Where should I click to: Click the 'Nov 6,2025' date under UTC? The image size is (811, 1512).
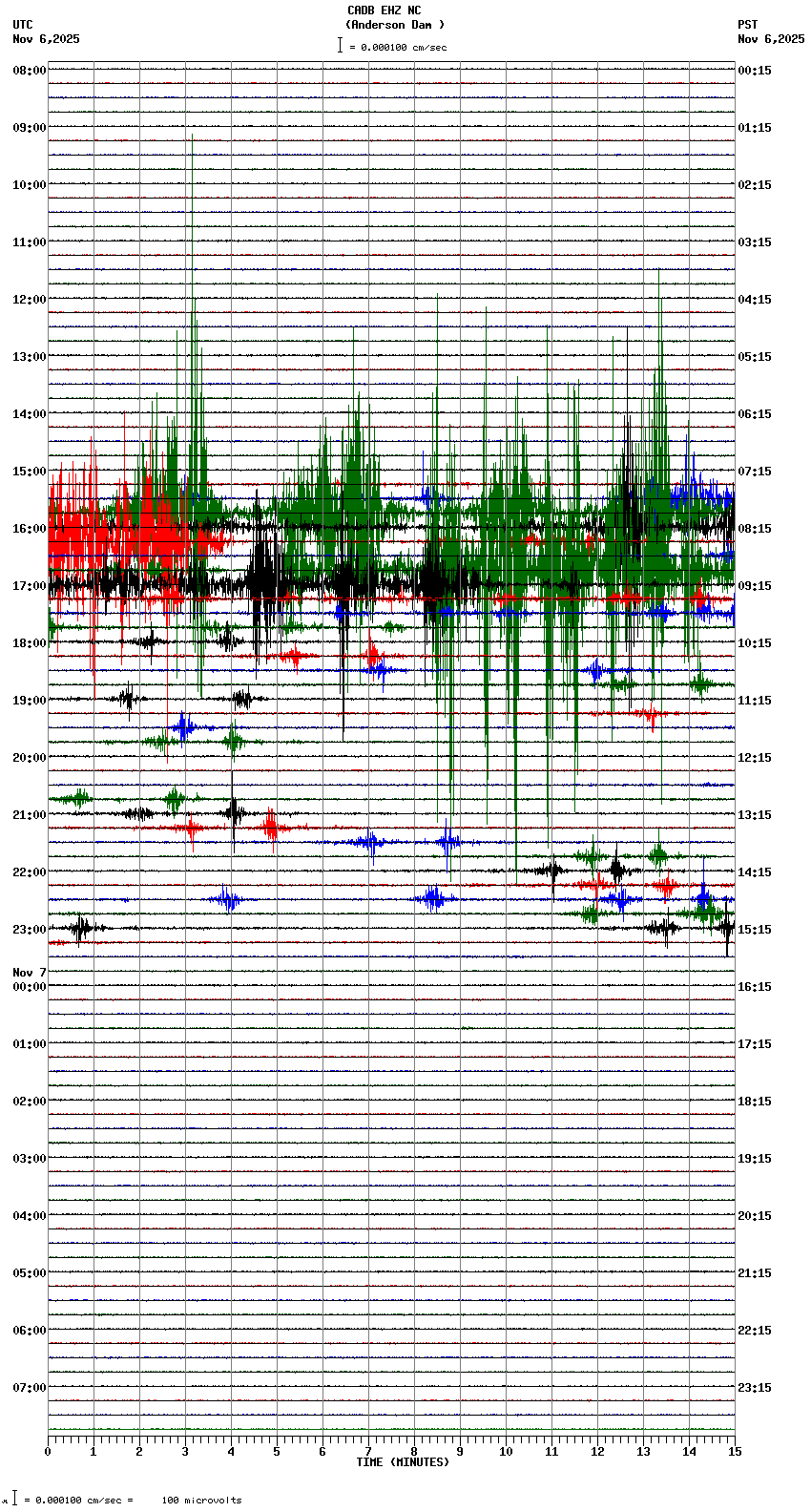coord(47,39)
